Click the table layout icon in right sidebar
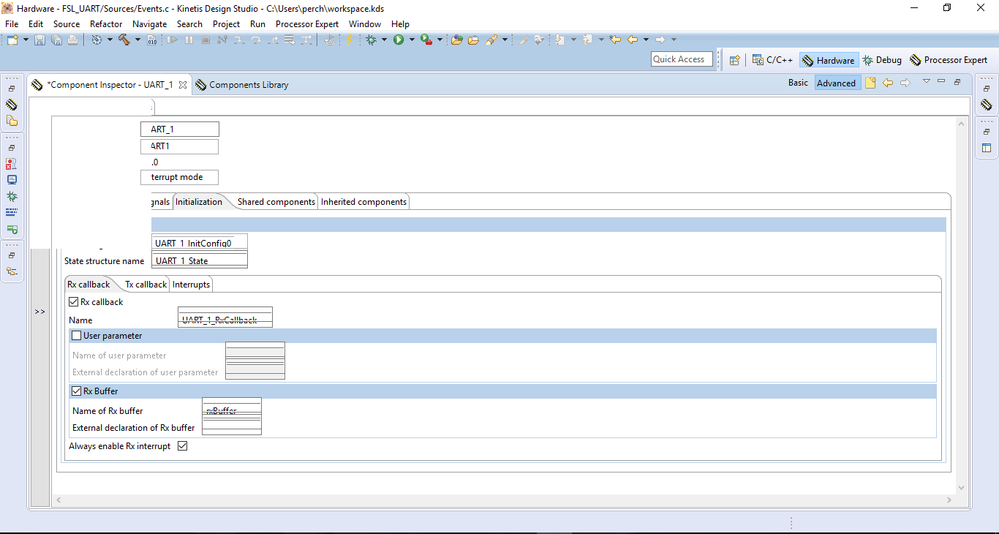 986,148
